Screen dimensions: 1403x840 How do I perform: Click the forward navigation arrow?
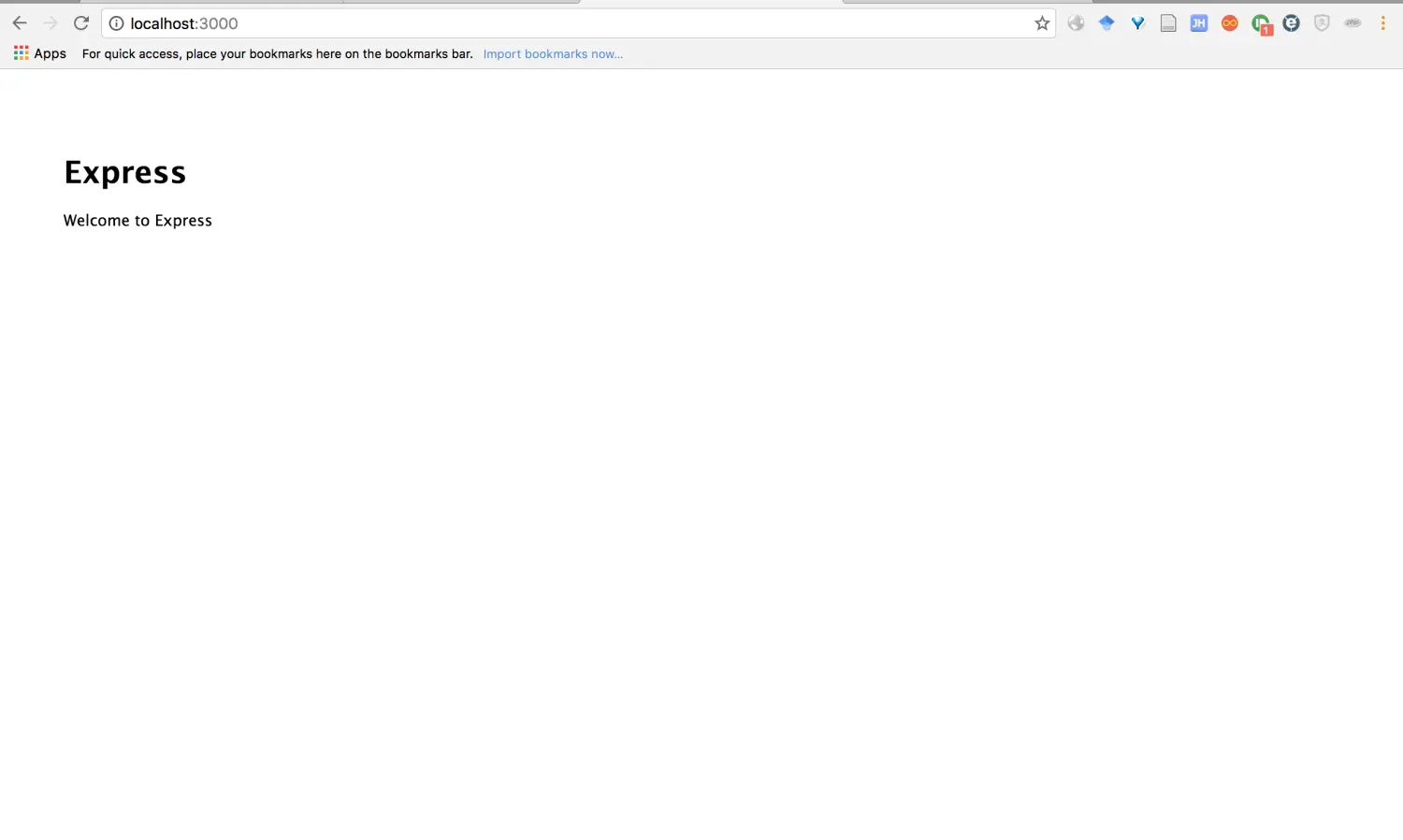(x=51, y=23)
